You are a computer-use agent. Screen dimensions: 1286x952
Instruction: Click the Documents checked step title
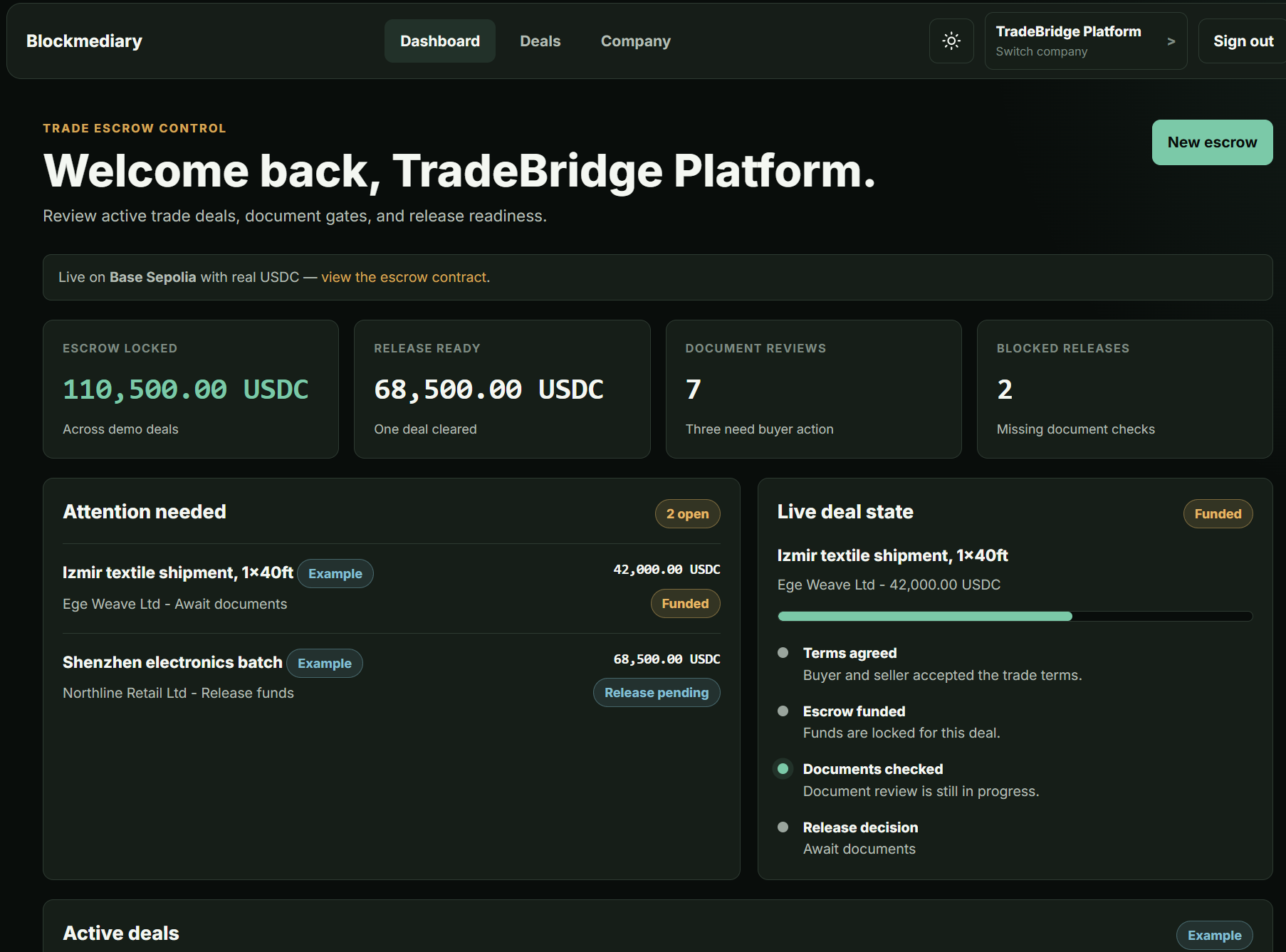873,769
